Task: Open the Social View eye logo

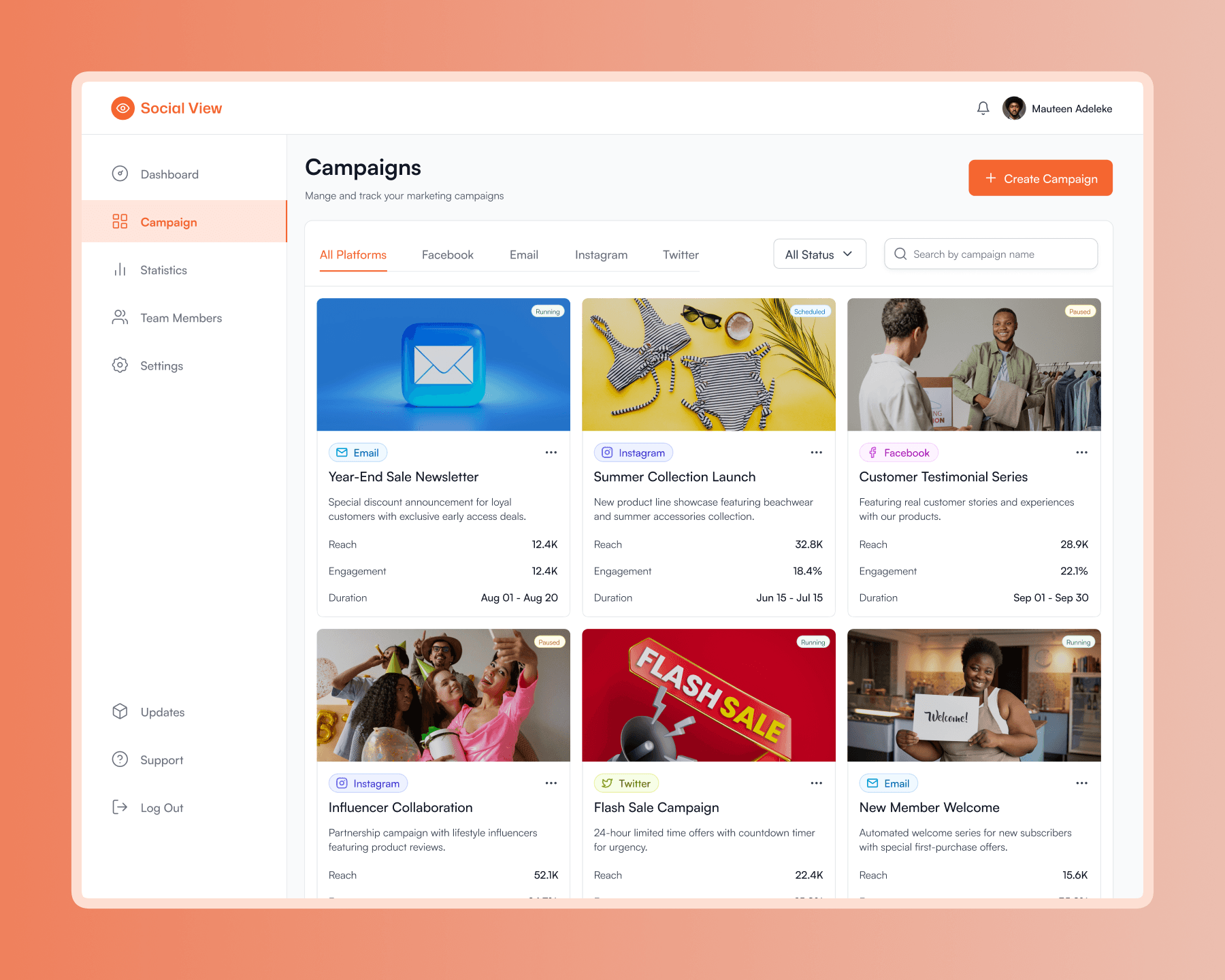Action: 122,108
